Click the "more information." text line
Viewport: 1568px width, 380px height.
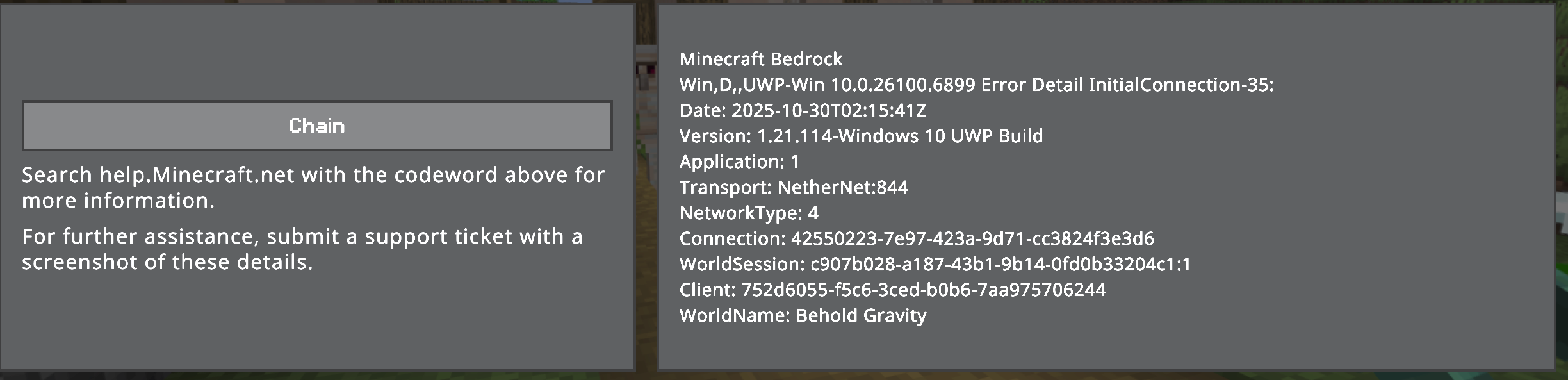[x=118, y=201]
